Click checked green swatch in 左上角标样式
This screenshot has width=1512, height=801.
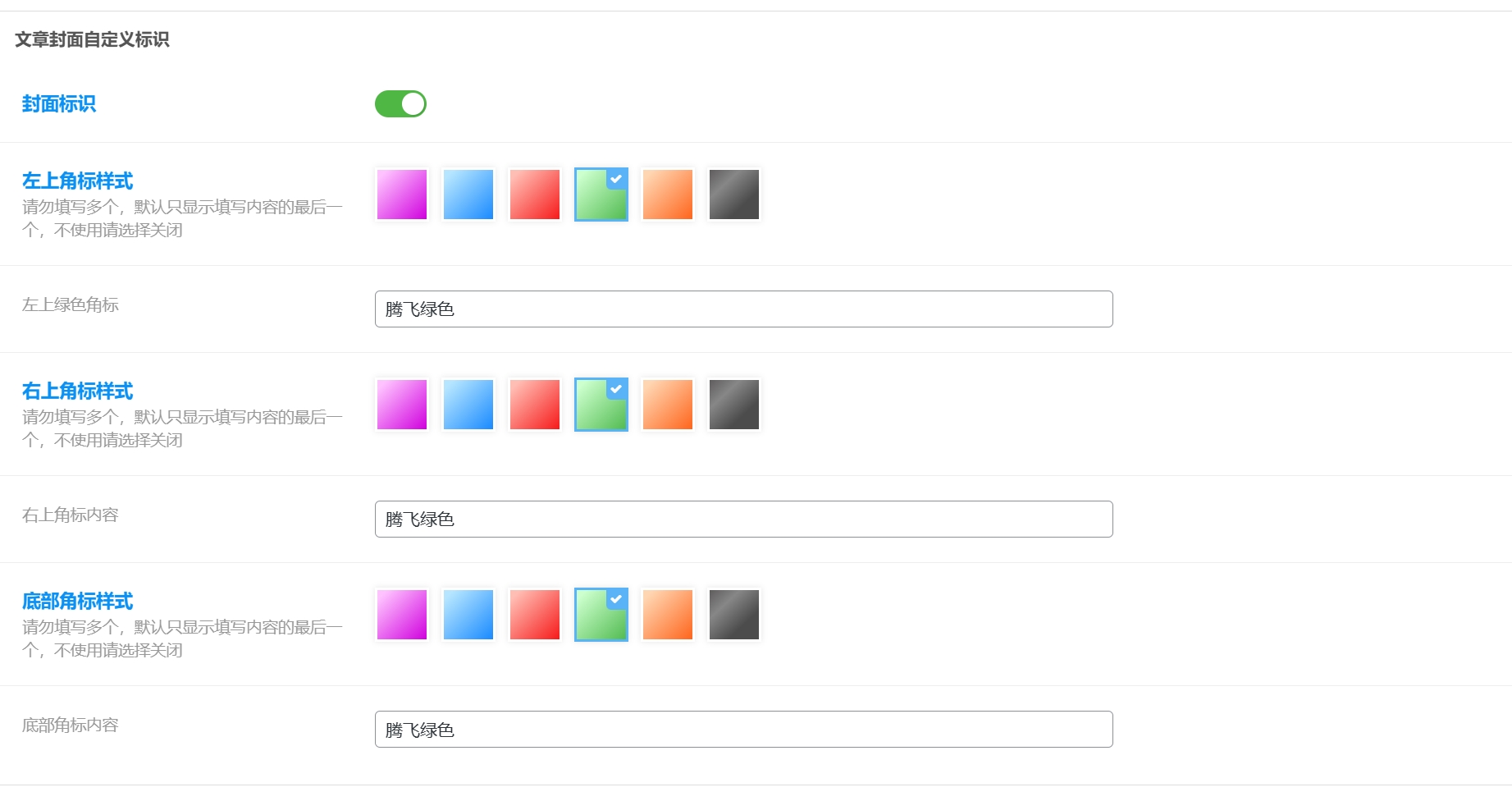pyautogui.click(x=601, y=195)
